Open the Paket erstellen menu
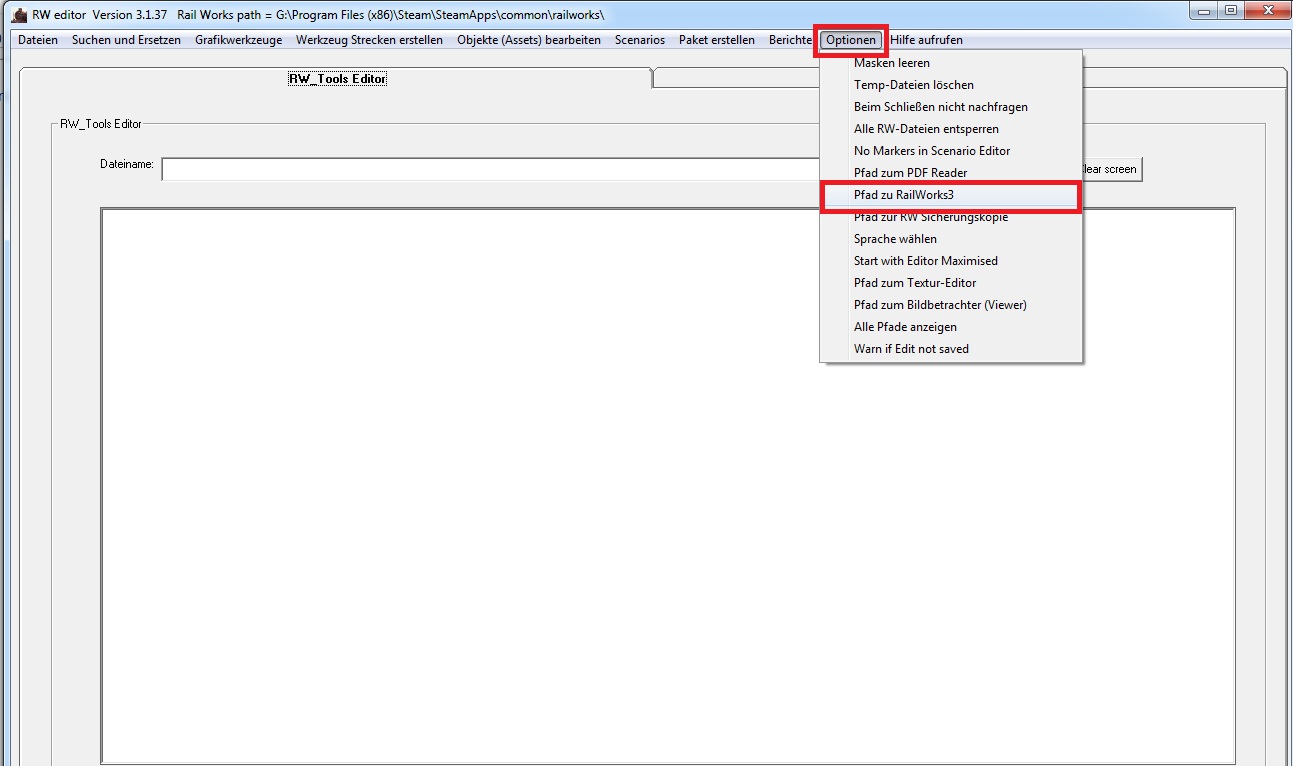Viewport: 1293px width, 766px height. click(x=717, y=40)
